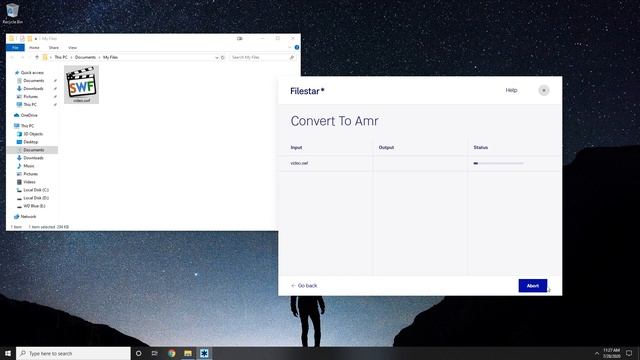
Task: Select Network in the navigation pane
Action: (28, 217)
